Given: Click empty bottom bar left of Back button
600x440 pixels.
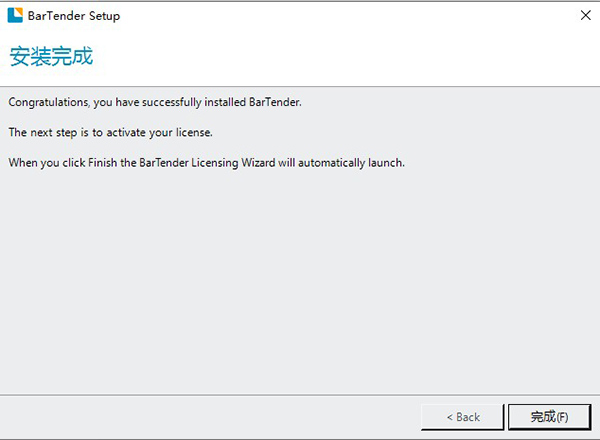Looking at the screenshot, I should [200, 416].
